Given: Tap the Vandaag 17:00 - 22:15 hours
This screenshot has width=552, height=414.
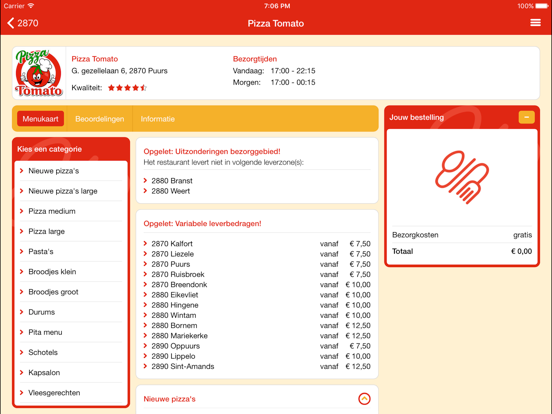Looking at the screenshot, I should pos(274,71).
